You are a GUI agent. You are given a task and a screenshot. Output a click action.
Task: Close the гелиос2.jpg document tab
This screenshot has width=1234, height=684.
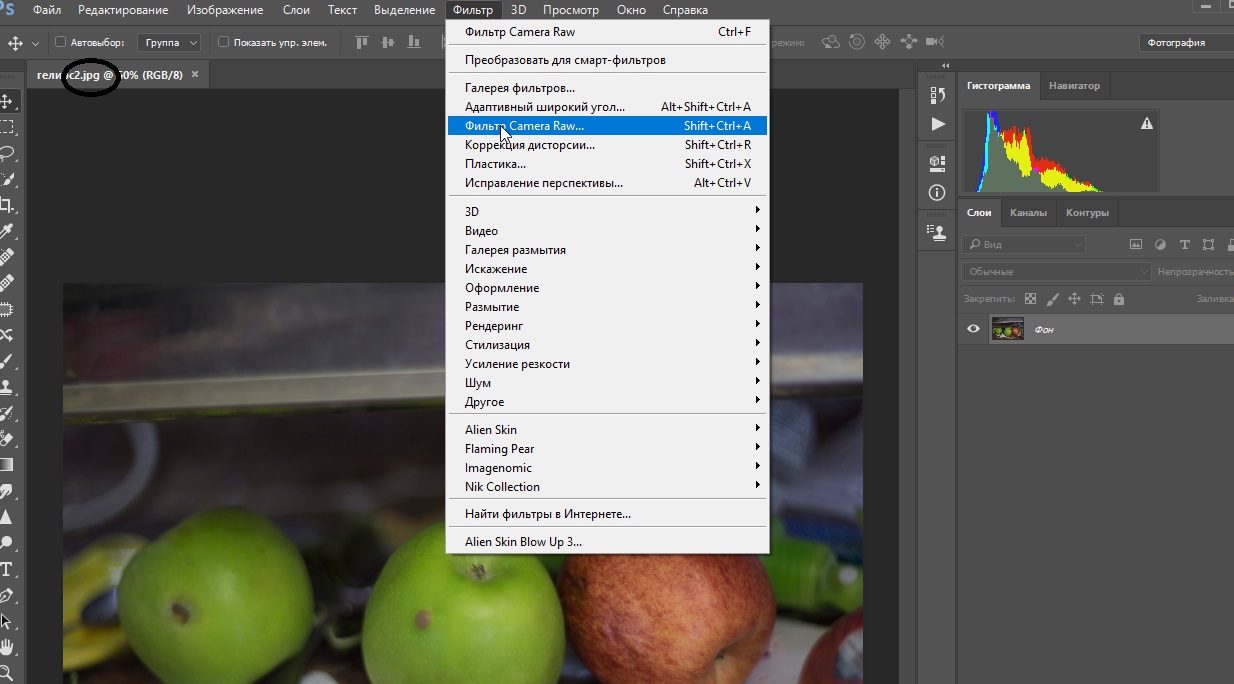195,74
